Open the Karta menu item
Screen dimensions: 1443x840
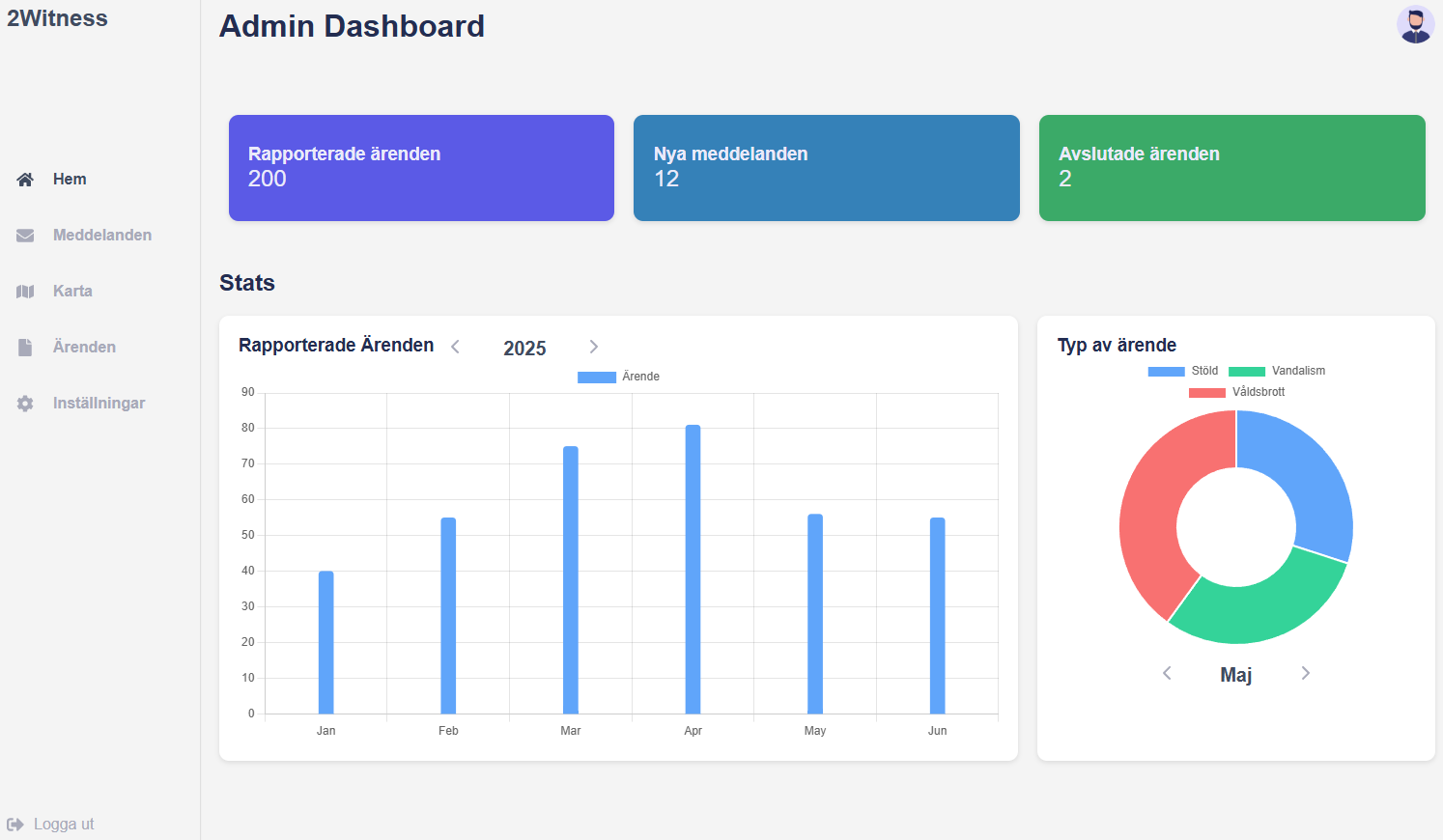point(72,292)
